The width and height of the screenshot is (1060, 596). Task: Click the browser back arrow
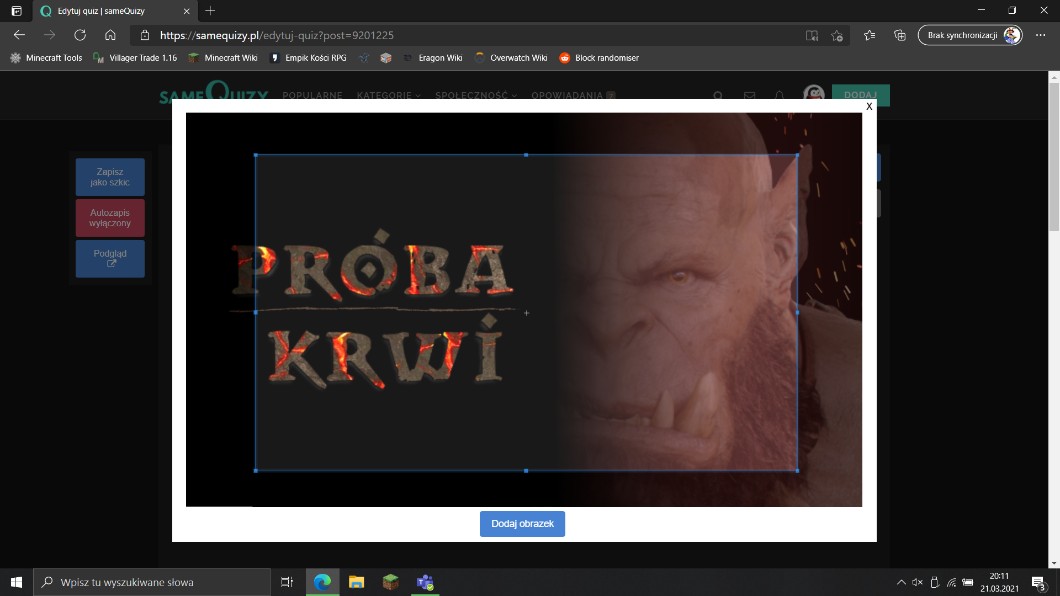[19, 35]
